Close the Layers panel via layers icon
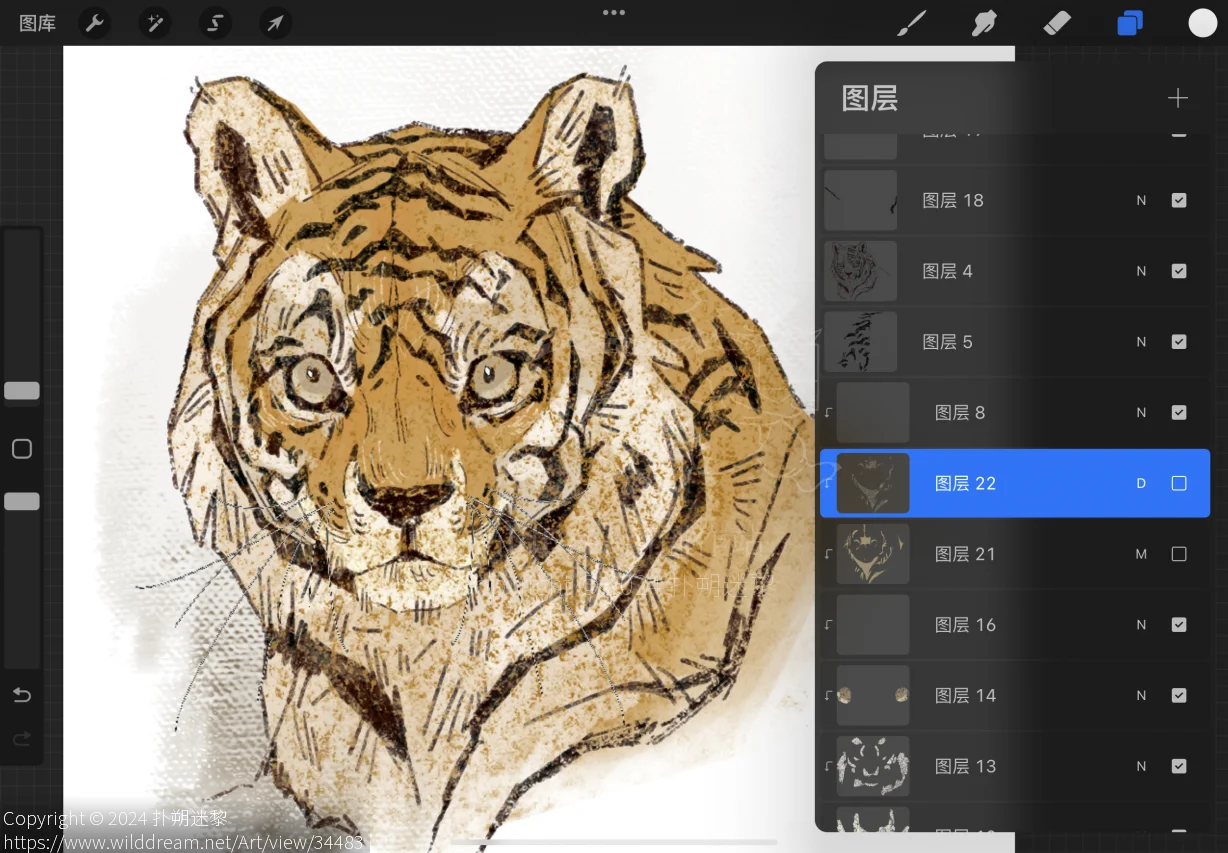The image size is (1228, 853). [1130, 23]
